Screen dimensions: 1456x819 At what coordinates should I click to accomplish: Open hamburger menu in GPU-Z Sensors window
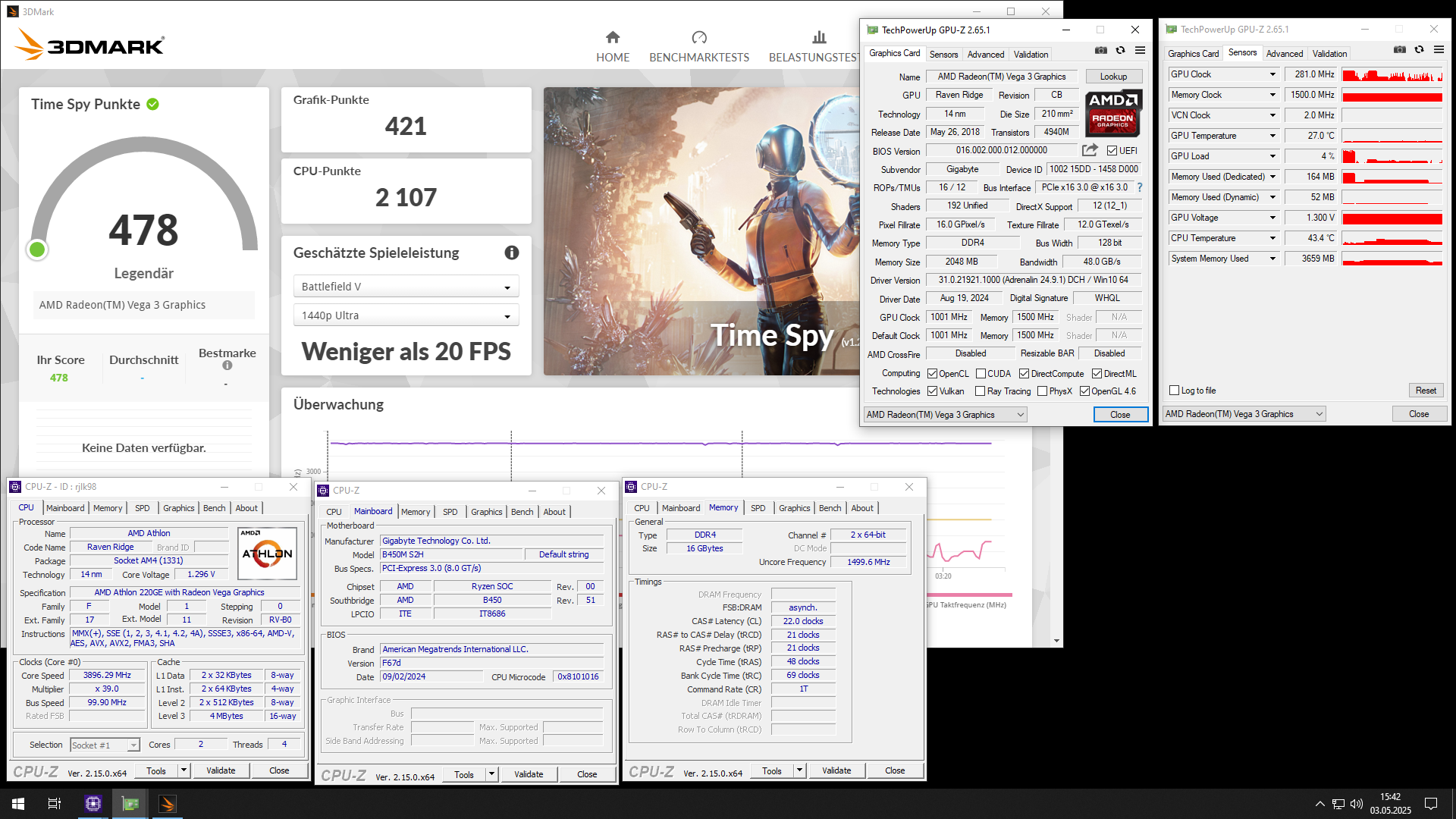1439,49
